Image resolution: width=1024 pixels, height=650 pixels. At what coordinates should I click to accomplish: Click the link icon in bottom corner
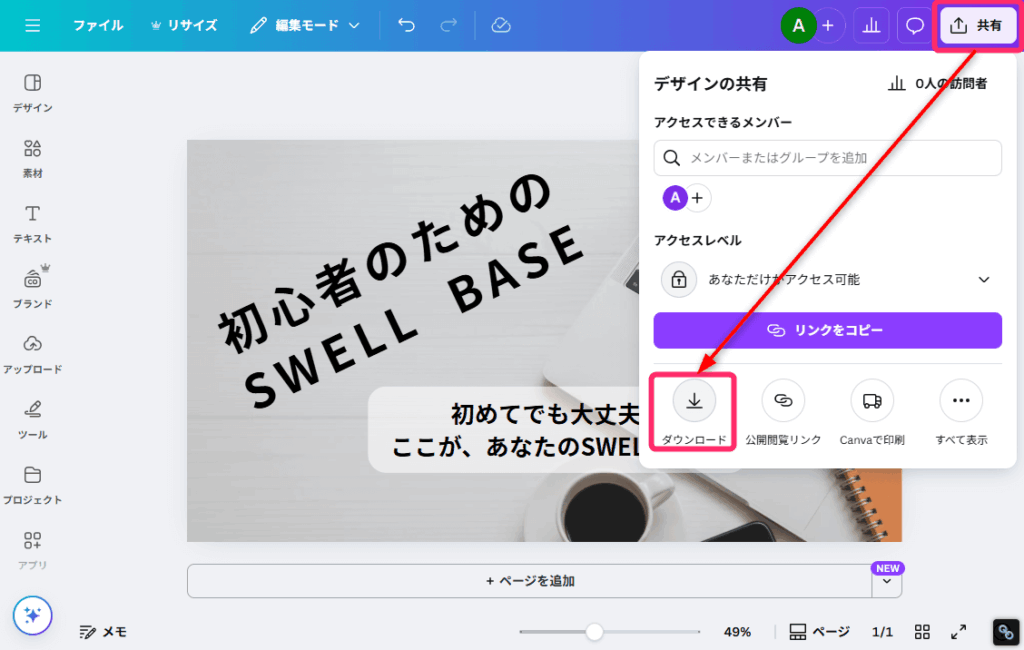pyautogui.click(x=1006, y=632)
